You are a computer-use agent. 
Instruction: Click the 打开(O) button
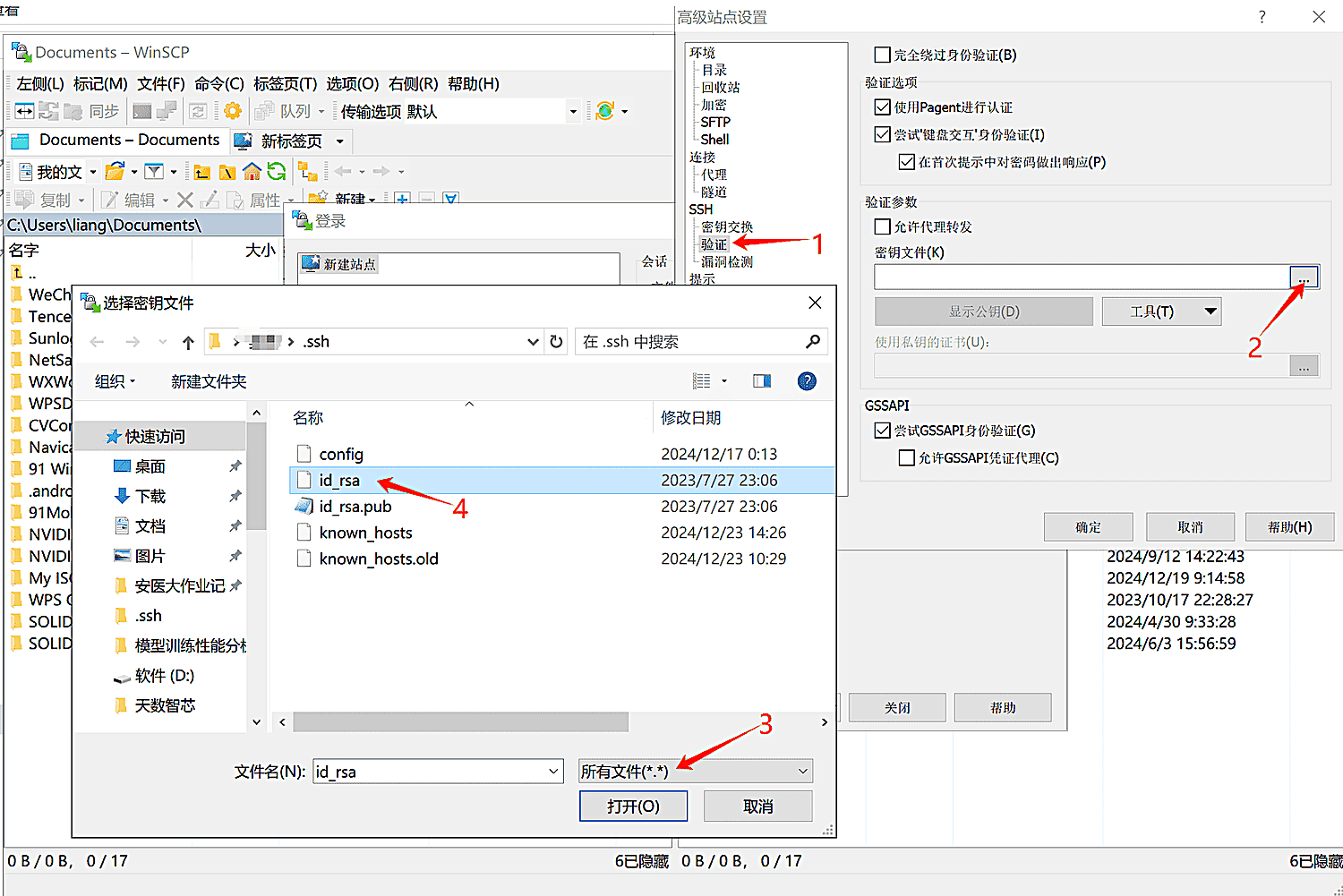pos(634,806)
